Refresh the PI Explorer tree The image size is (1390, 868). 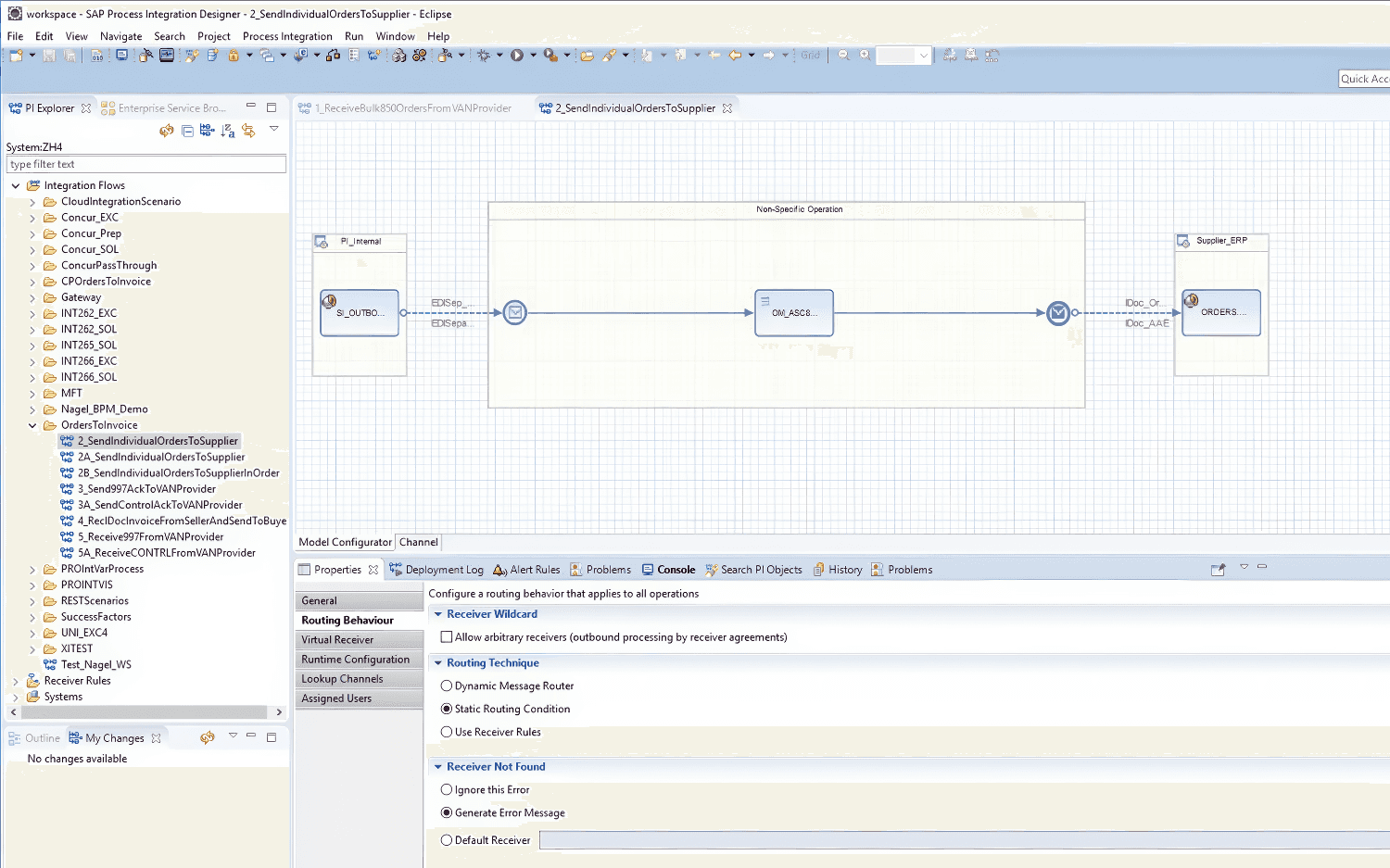coord(167,131)
